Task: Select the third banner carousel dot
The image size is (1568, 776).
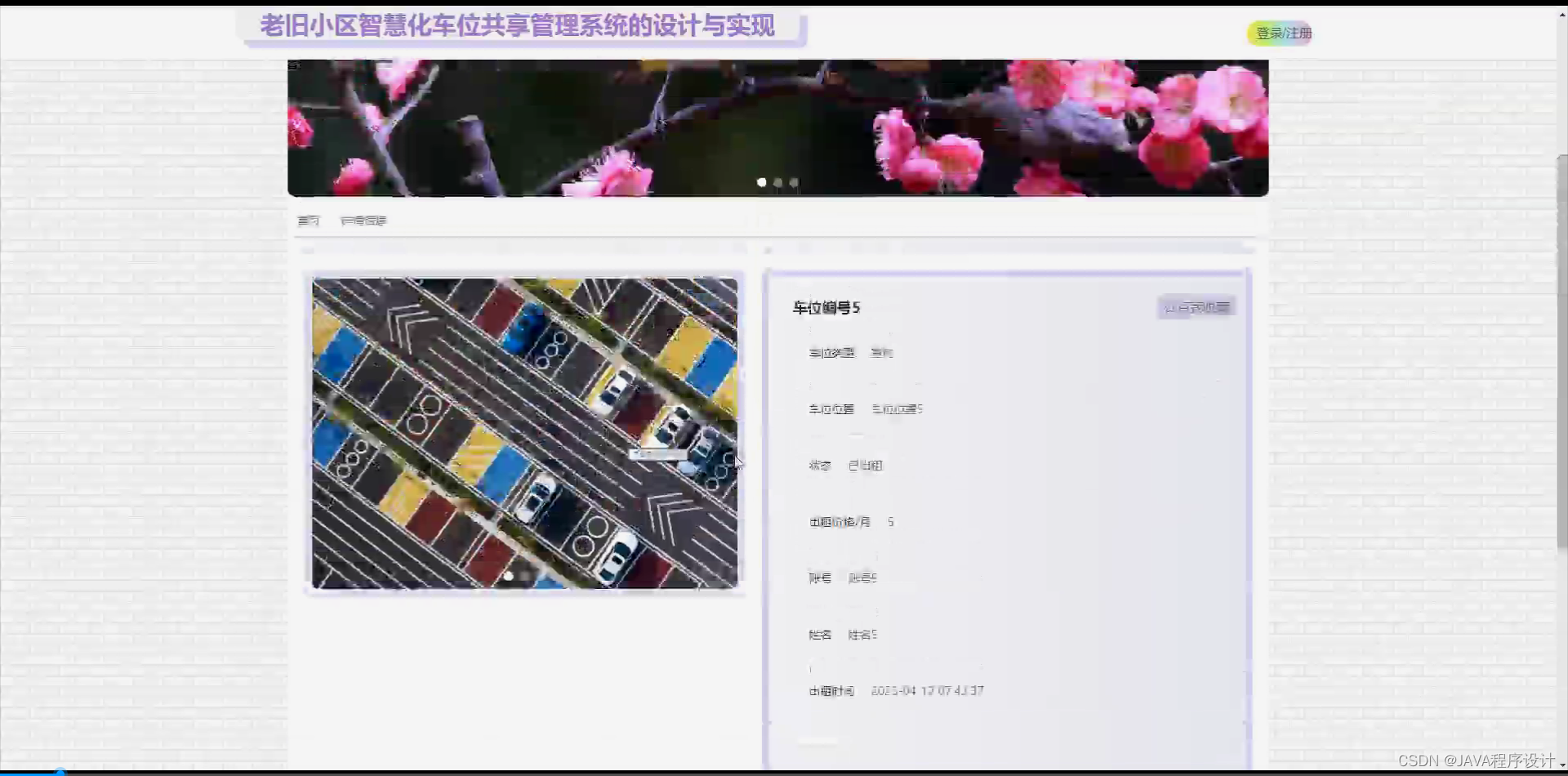Action: [794, 182]
